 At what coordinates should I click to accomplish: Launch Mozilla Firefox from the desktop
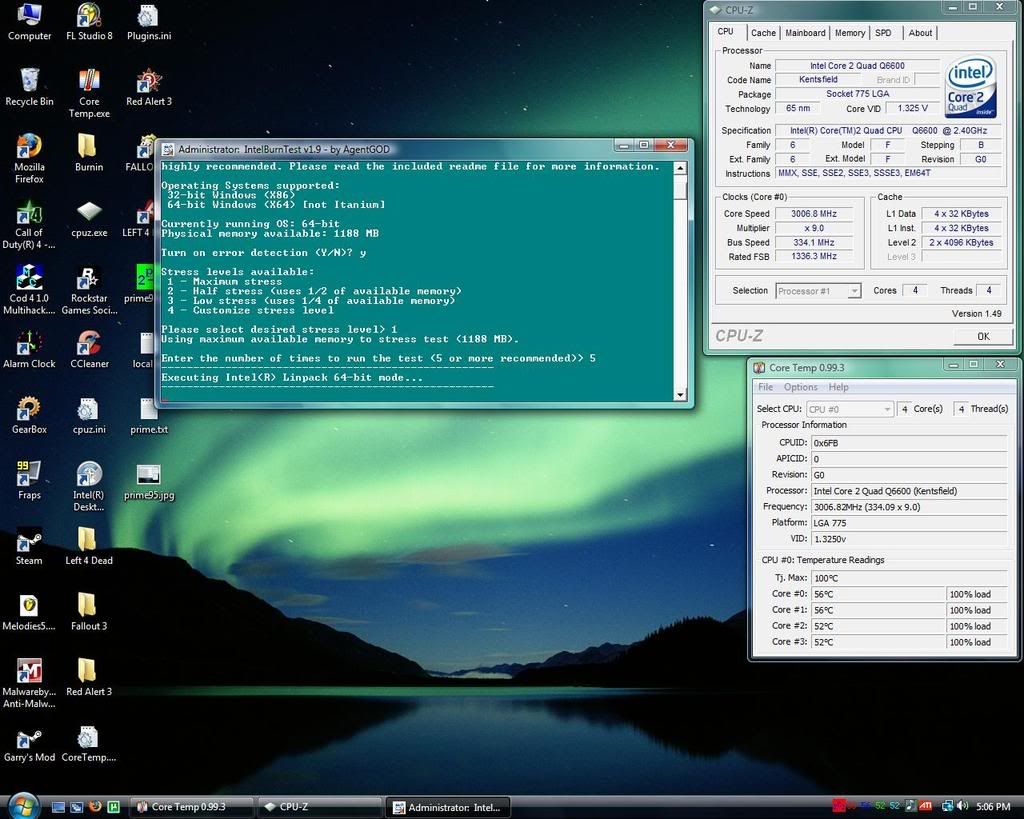point(29,158)
